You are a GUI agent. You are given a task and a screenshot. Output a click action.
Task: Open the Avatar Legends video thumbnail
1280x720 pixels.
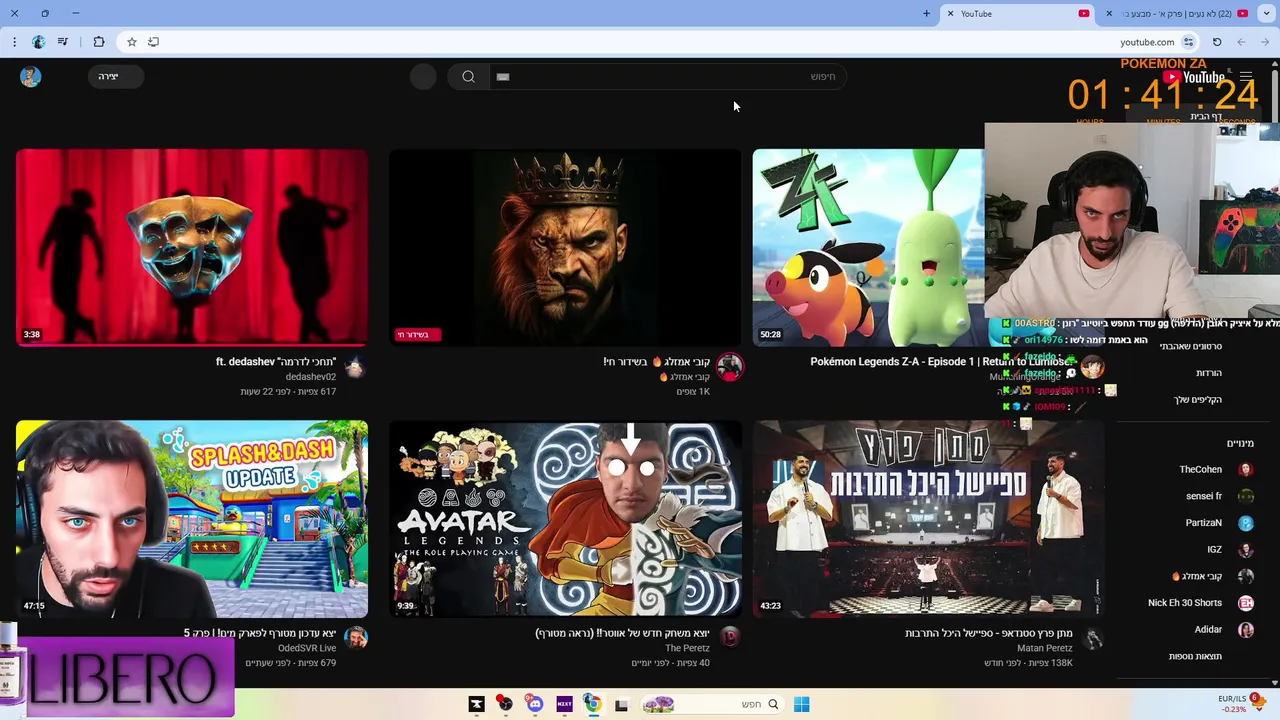point(565,519)
